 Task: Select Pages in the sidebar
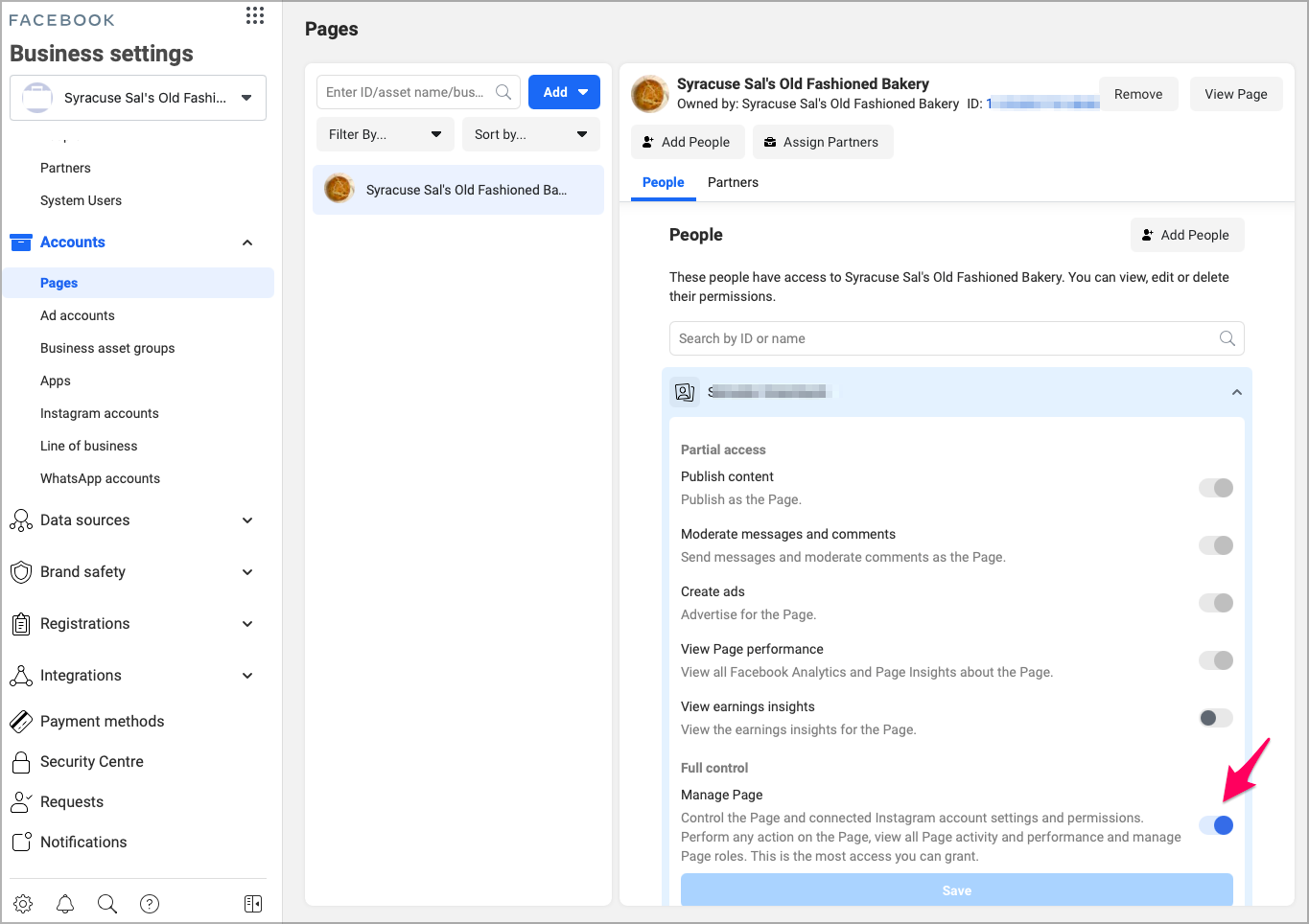[138, 283]
